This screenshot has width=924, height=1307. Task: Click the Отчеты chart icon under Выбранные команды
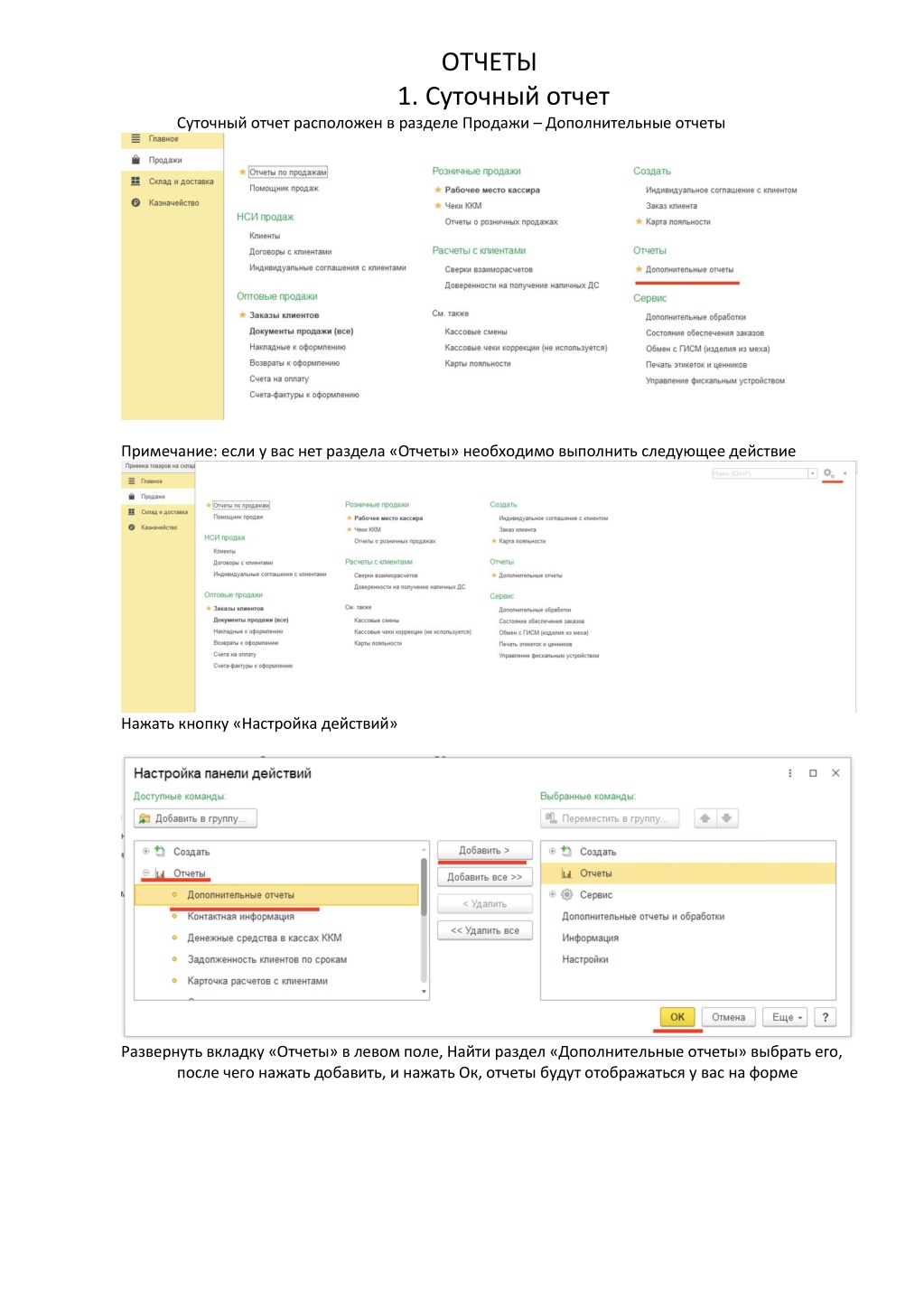(566, 873)
